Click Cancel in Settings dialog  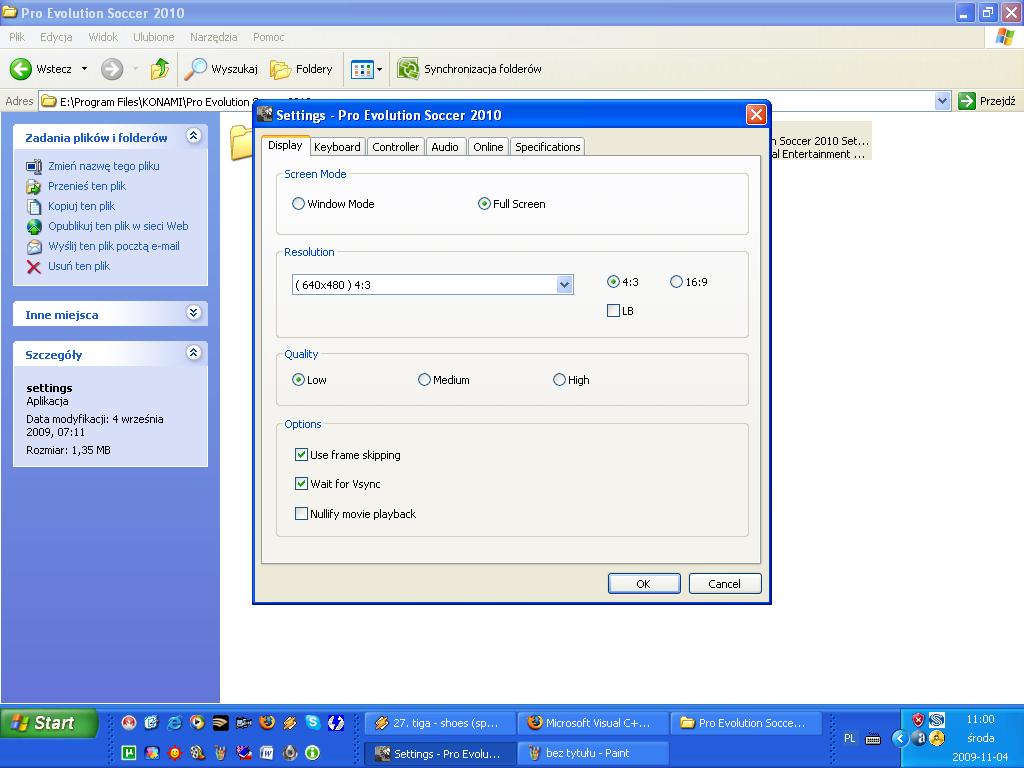tap(725, 584)
